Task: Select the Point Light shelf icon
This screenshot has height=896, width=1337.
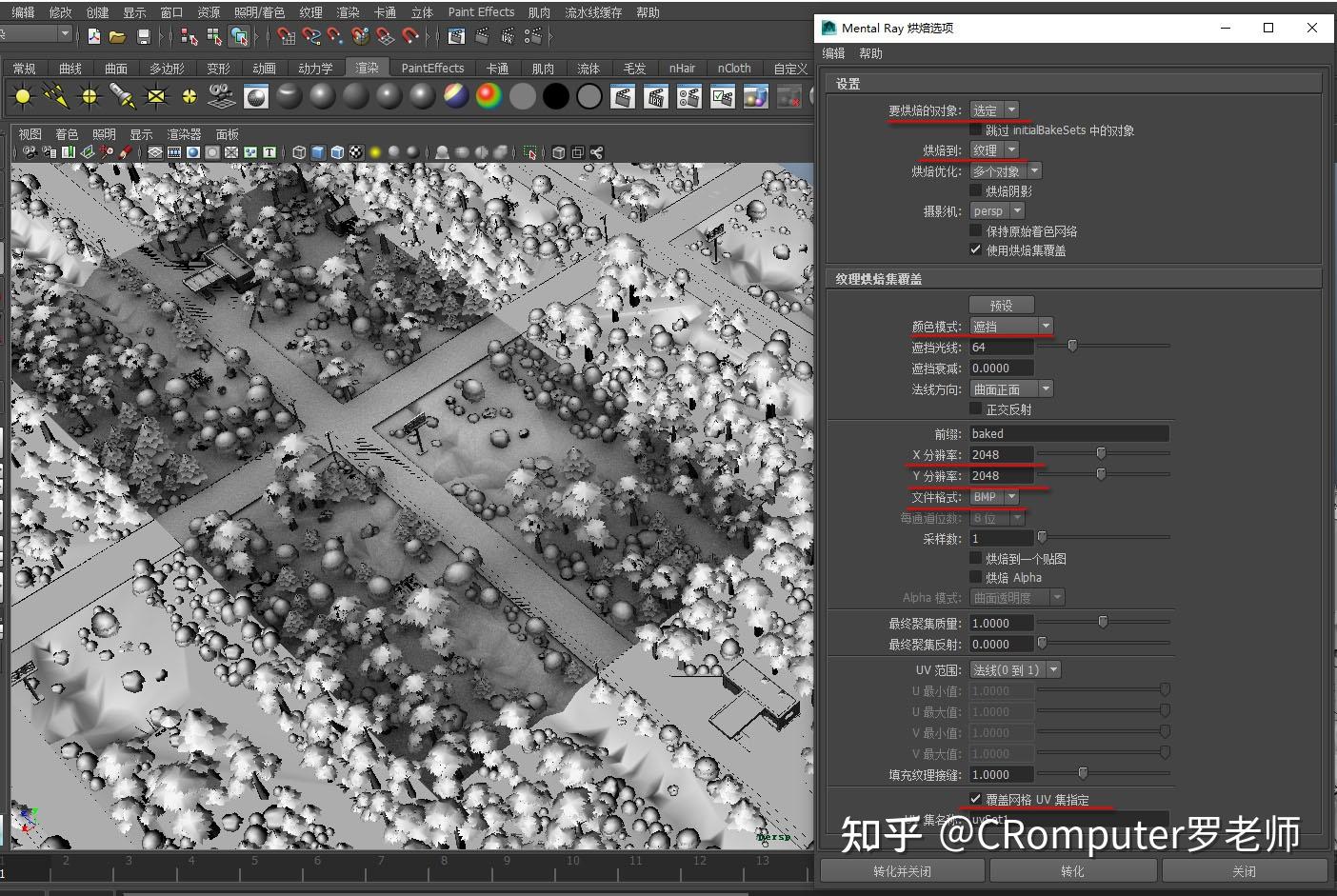Action: 89,95
